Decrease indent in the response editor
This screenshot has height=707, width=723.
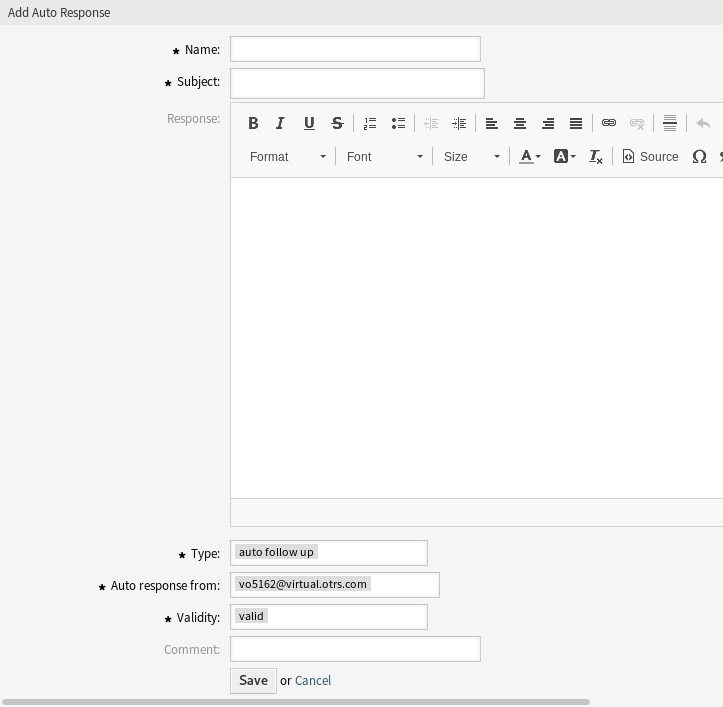[x=431, y=123]
